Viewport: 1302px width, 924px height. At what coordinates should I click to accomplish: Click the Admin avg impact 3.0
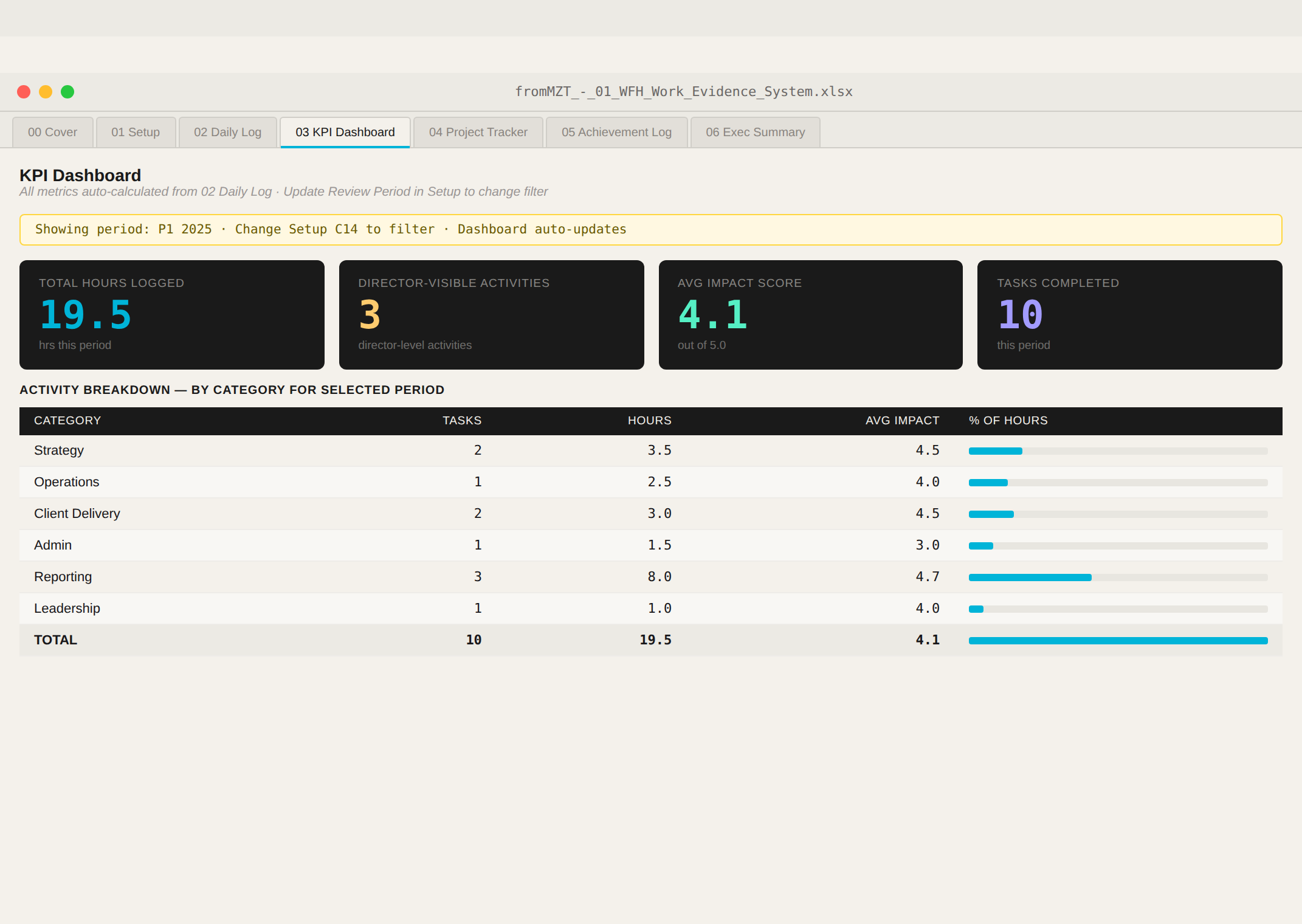[928, 545]
